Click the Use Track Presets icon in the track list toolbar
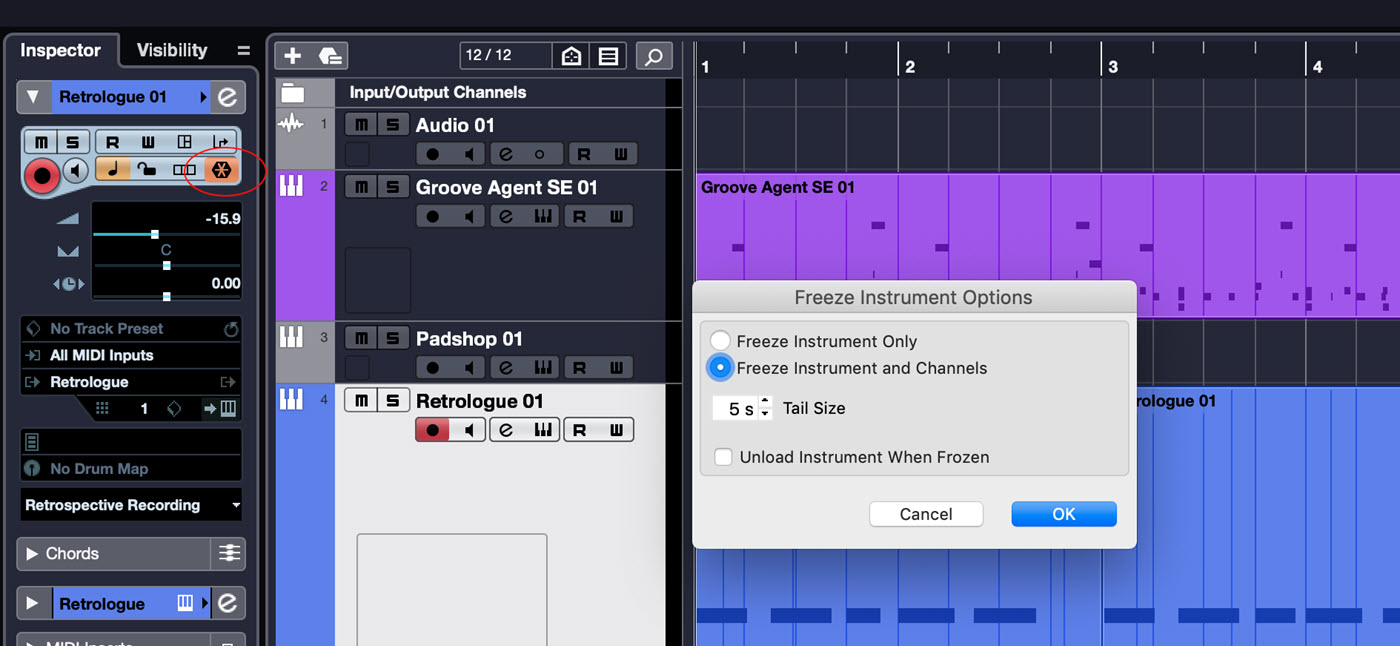1400x646 pixels. [x=331, y=56]
